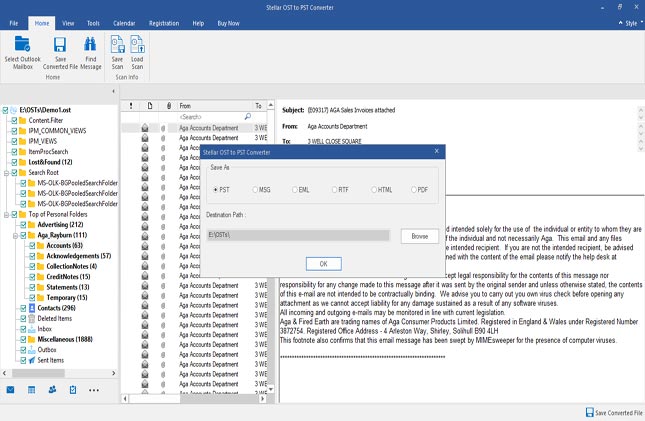Viewport: 645px width, 421px height.
Task: Toggle the E:\OSTs\Demo1.ost root checkbox
Action: [x=5, y=110]
